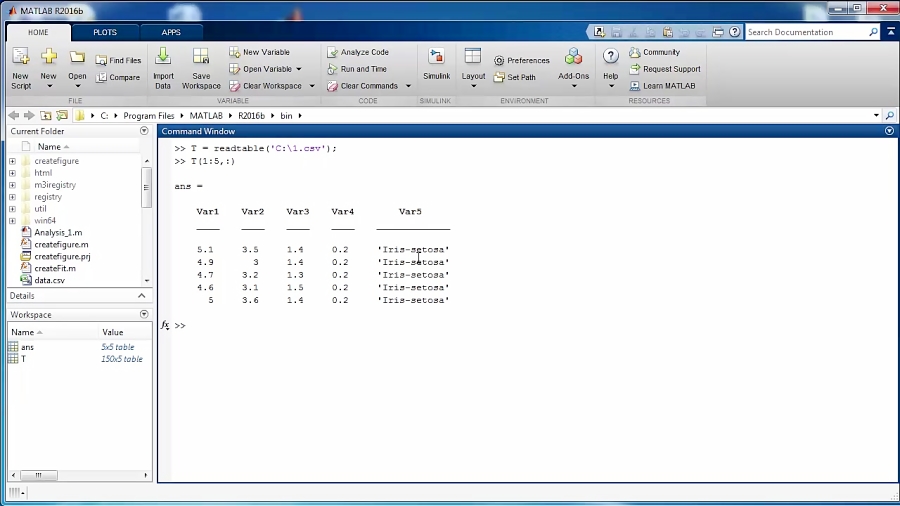
Task: Select Analysis_1.m file
Action: 58,232
